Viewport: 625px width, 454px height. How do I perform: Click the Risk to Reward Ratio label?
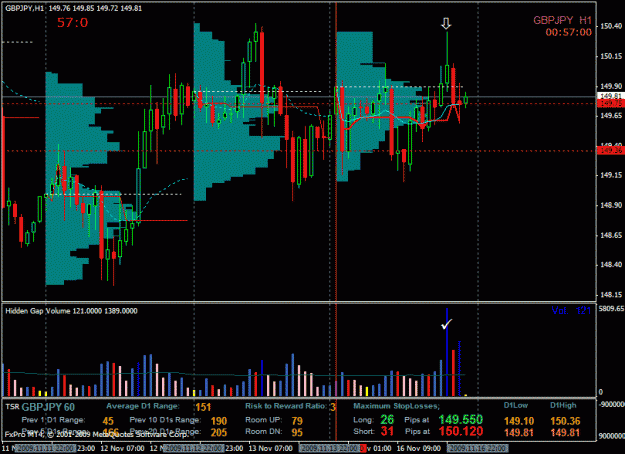point(286,406)
